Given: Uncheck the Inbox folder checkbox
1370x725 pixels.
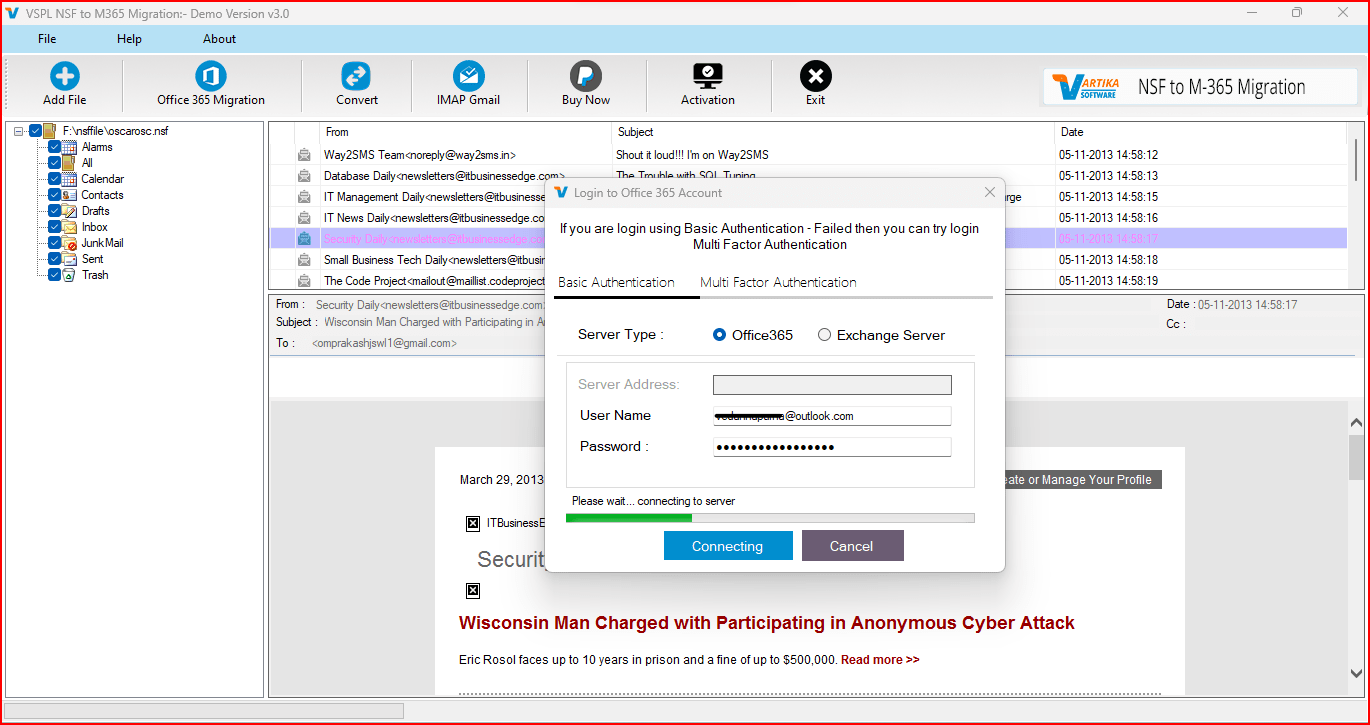Looking at the screenshot, I should pos(55,227).
